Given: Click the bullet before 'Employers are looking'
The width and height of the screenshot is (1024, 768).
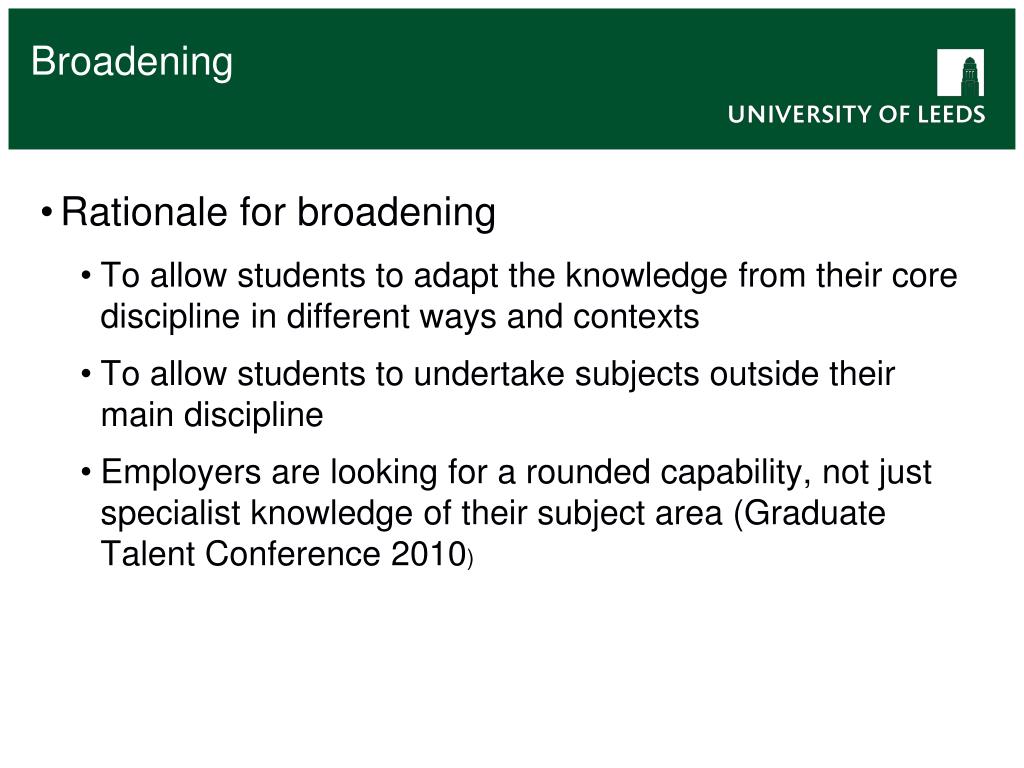Looking at the screenshot, I should [x=86, y=472].
